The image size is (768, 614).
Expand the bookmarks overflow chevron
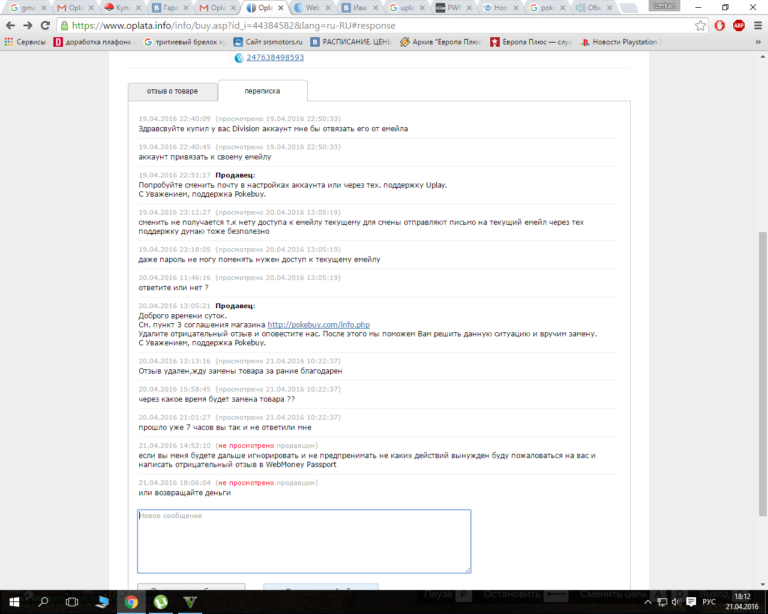coord(758,42)
